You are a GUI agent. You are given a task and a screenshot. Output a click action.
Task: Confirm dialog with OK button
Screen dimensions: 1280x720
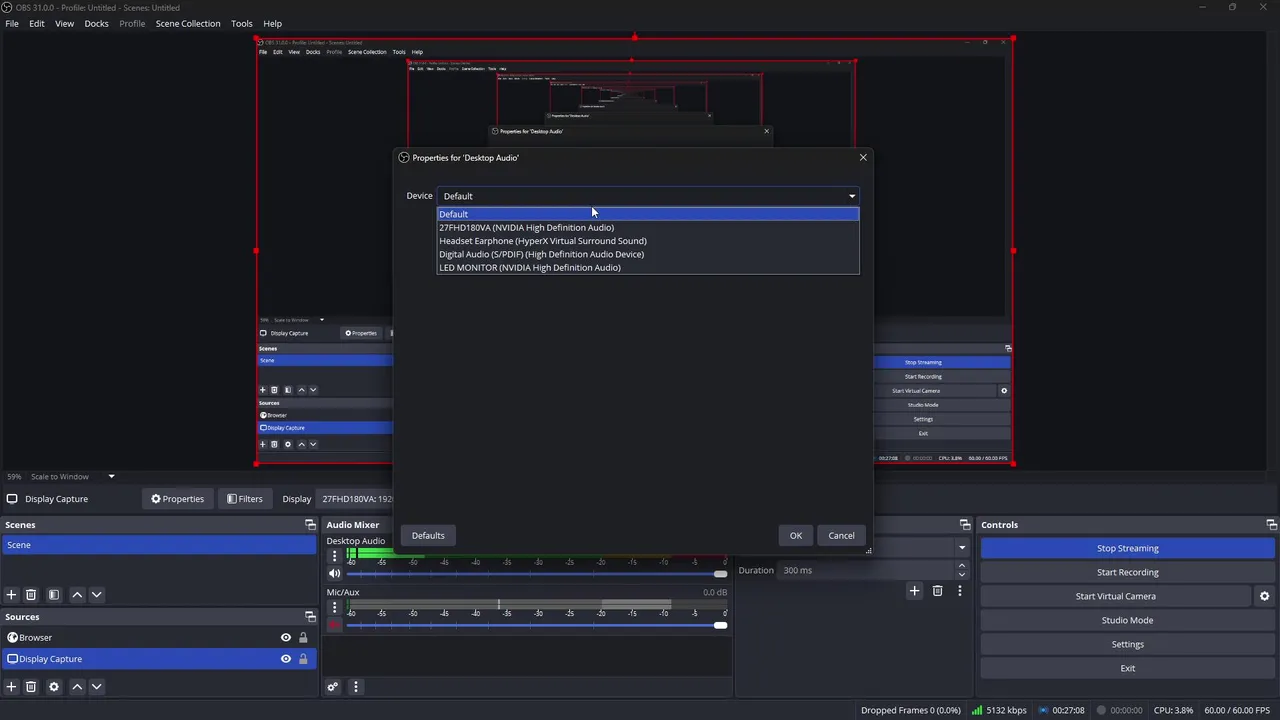[x=796, y=535]
